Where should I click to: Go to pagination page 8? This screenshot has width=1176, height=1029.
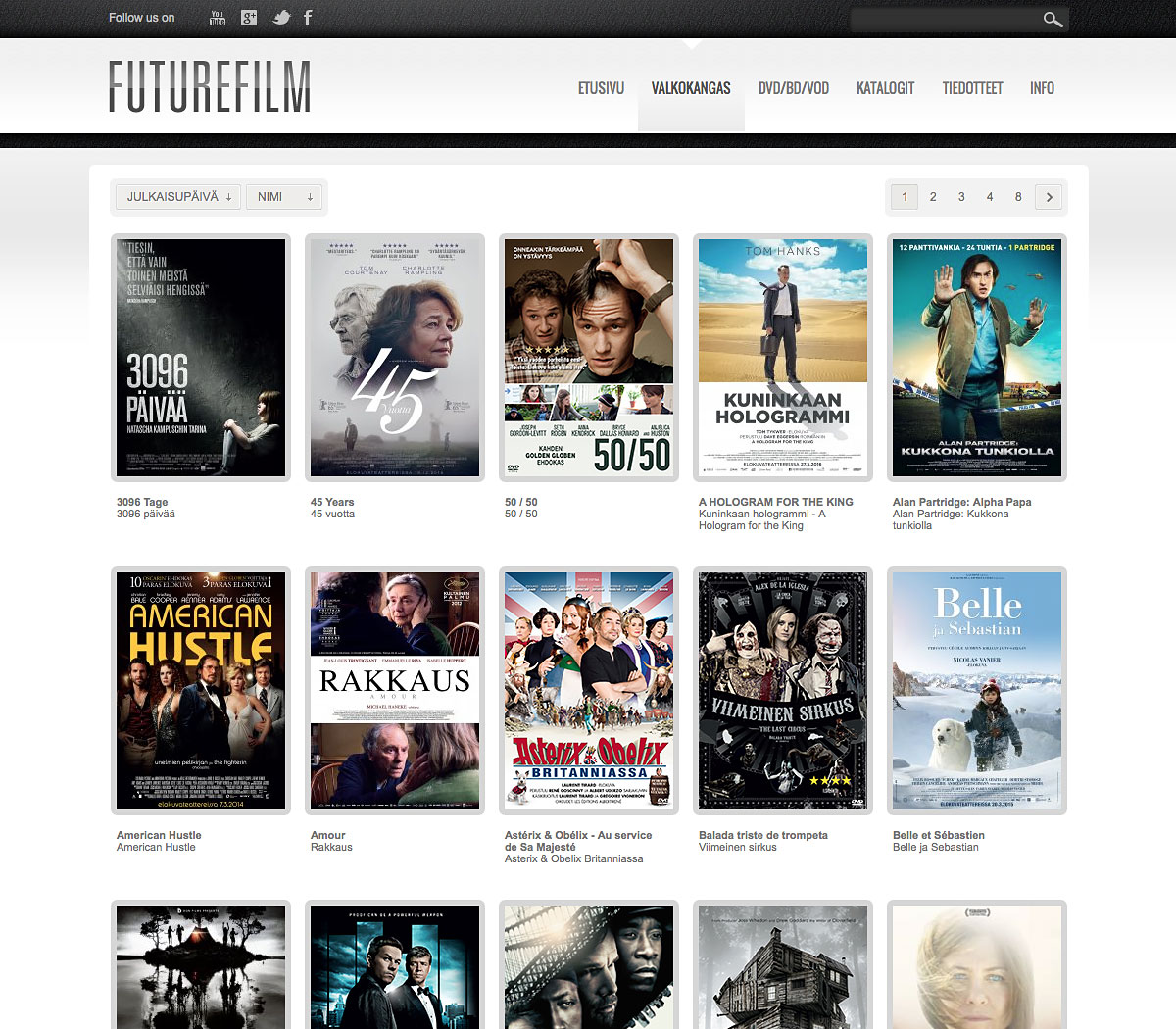click(1018, 197)
